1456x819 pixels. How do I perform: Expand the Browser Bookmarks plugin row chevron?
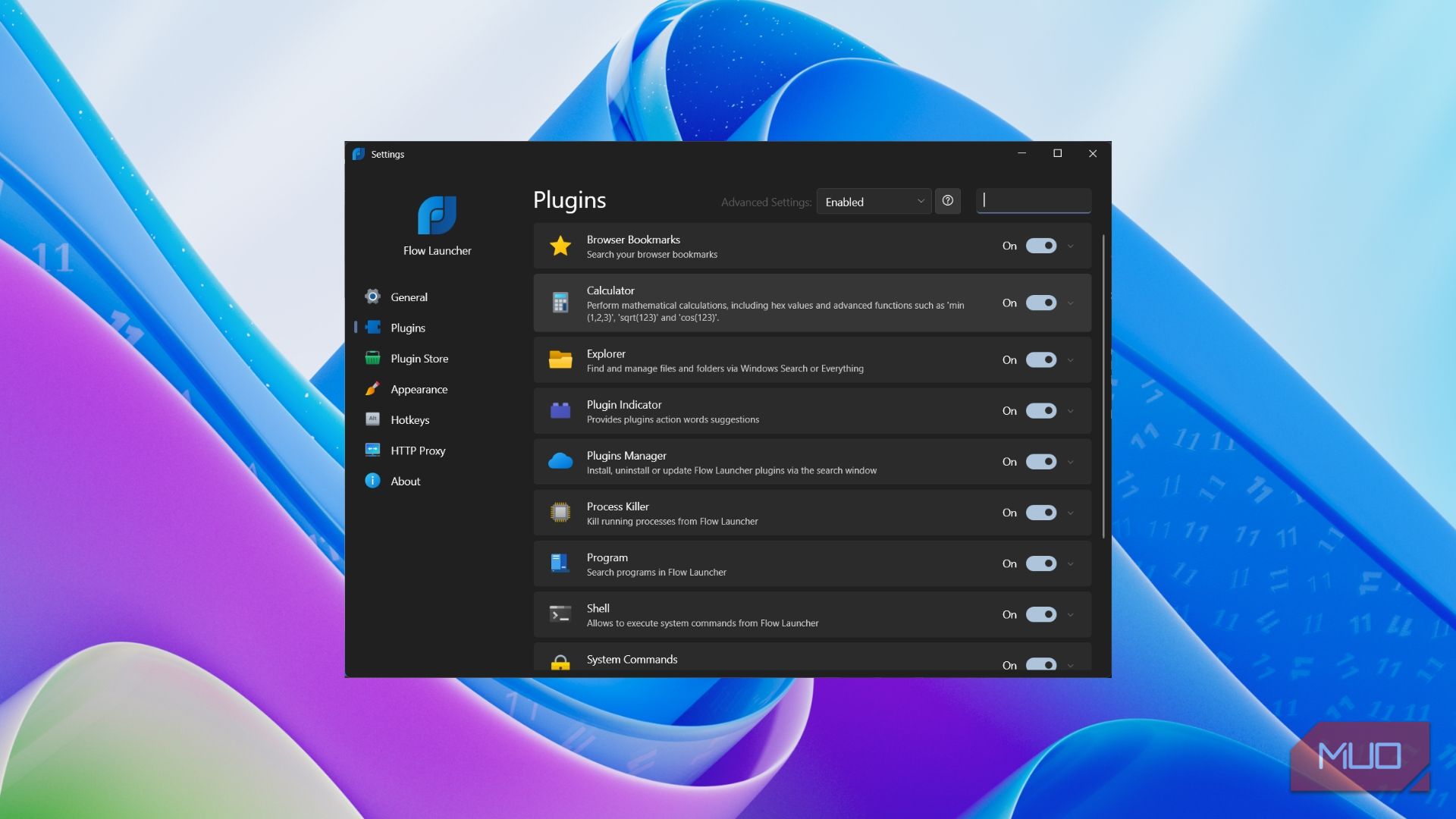1070,246
